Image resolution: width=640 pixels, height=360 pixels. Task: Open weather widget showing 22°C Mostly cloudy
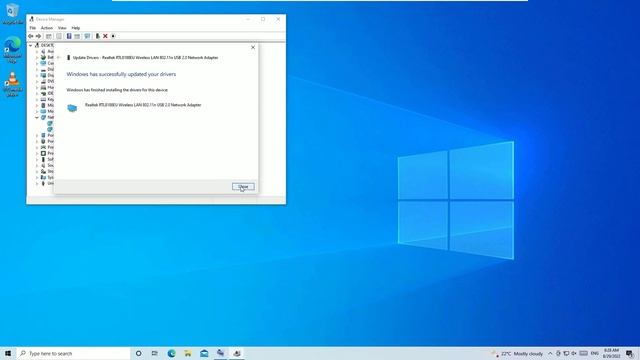pyautogui.click(x=518, y=353)
